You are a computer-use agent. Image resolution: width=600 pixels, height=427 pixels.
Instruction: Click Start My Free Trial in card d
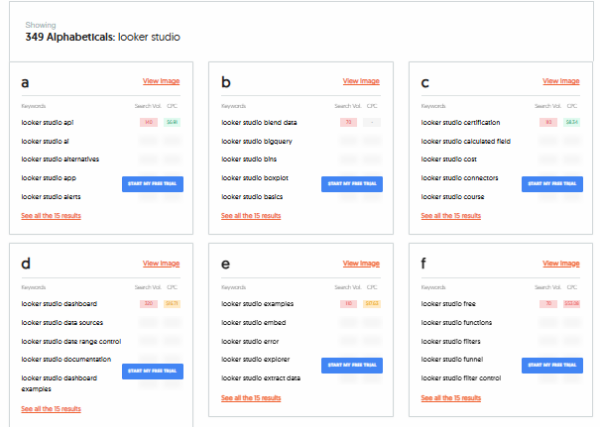[153, 371]
